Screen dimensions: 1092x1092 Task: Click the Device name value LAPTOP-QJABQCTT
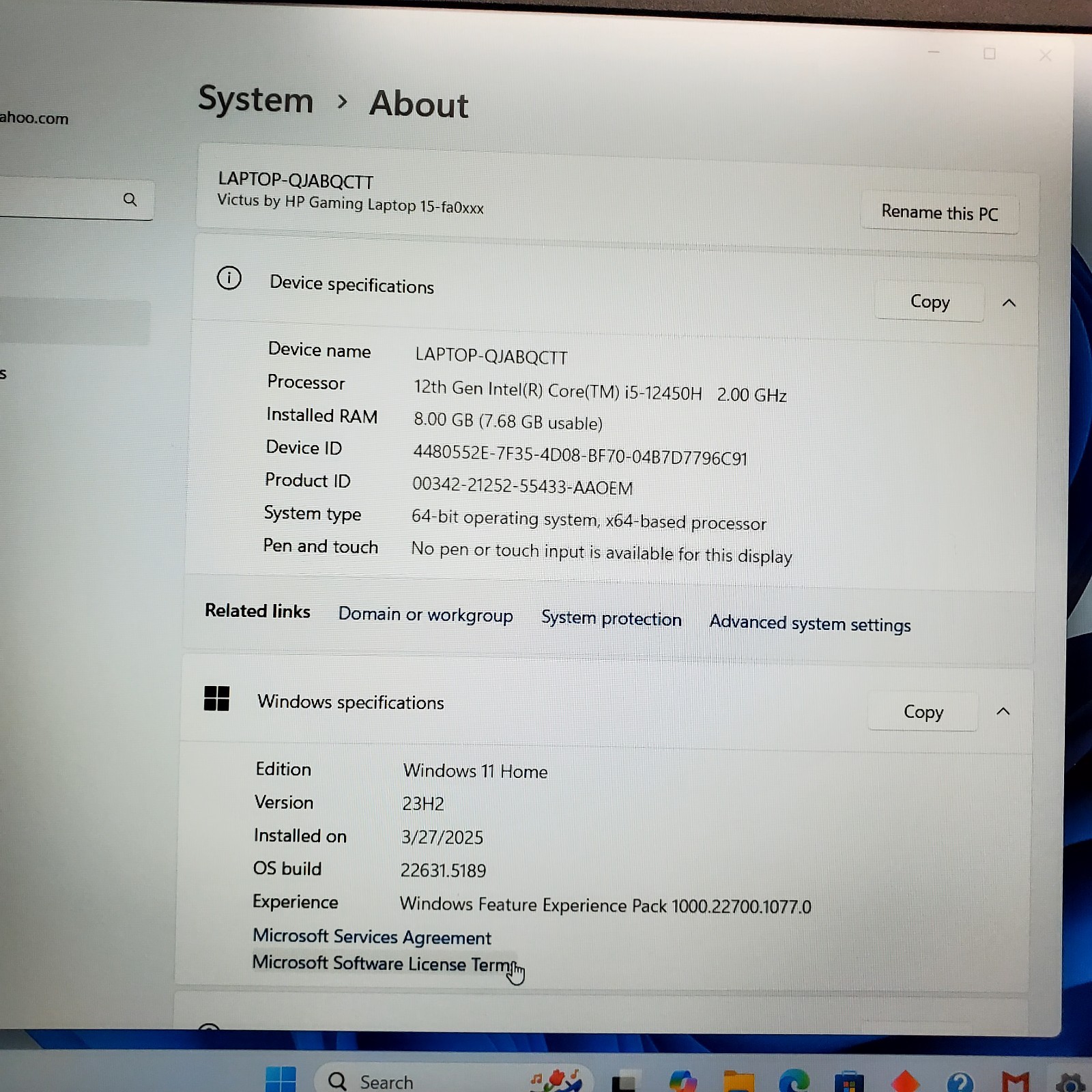coord(491,356)
